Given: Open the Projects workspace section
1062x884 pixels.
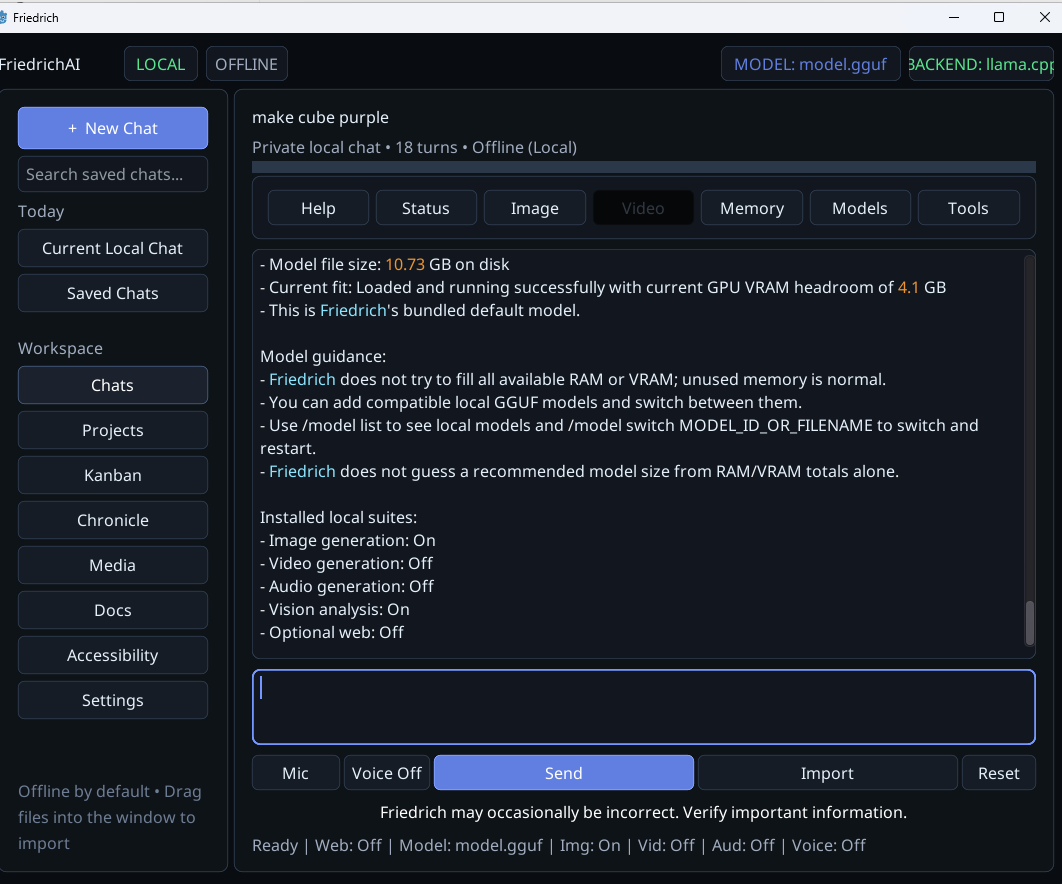Looking at the screenshot, I should point(112,430).
